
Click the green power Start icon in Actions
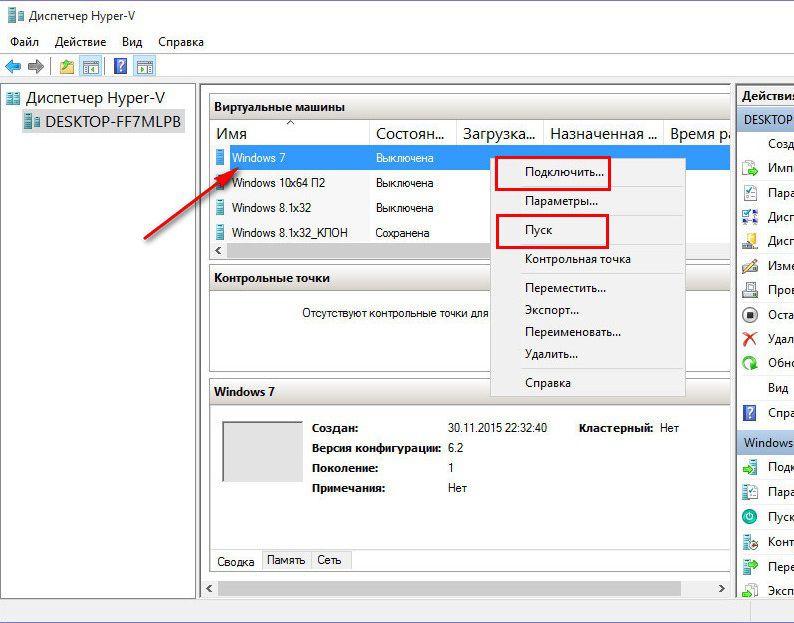tap(749, 517)
